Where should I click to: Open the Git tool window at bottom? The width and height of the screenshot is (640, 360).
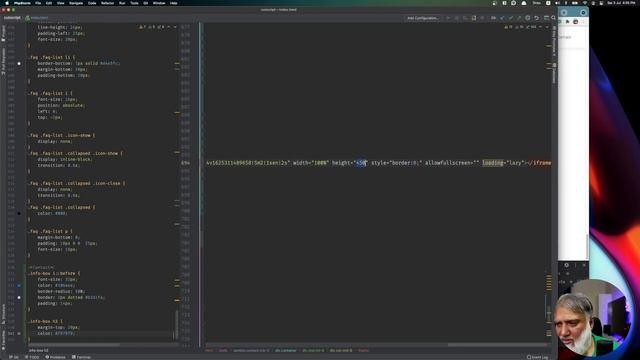coord(14,357)
